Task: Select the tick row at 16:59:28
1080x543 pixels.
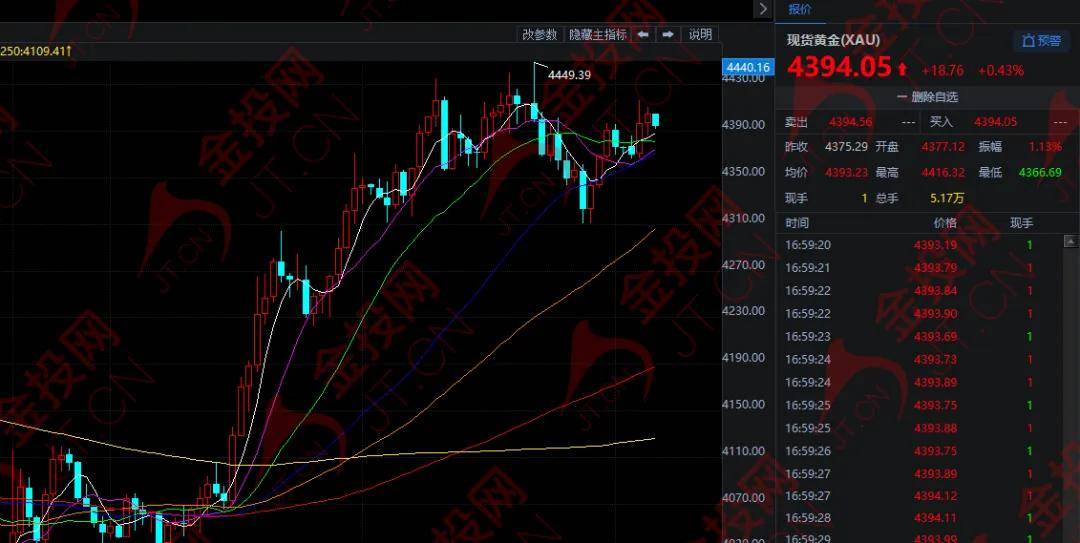Action: 919,518
